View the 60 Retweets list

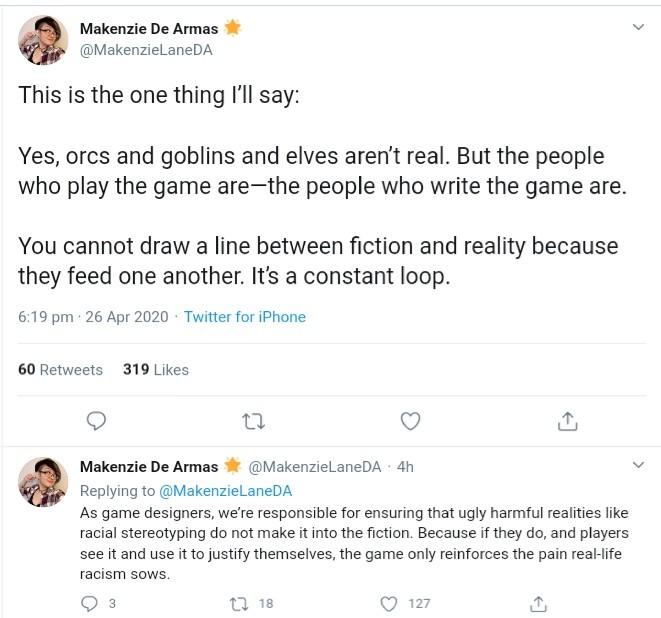pyautogui.click(x=60, y=370)
